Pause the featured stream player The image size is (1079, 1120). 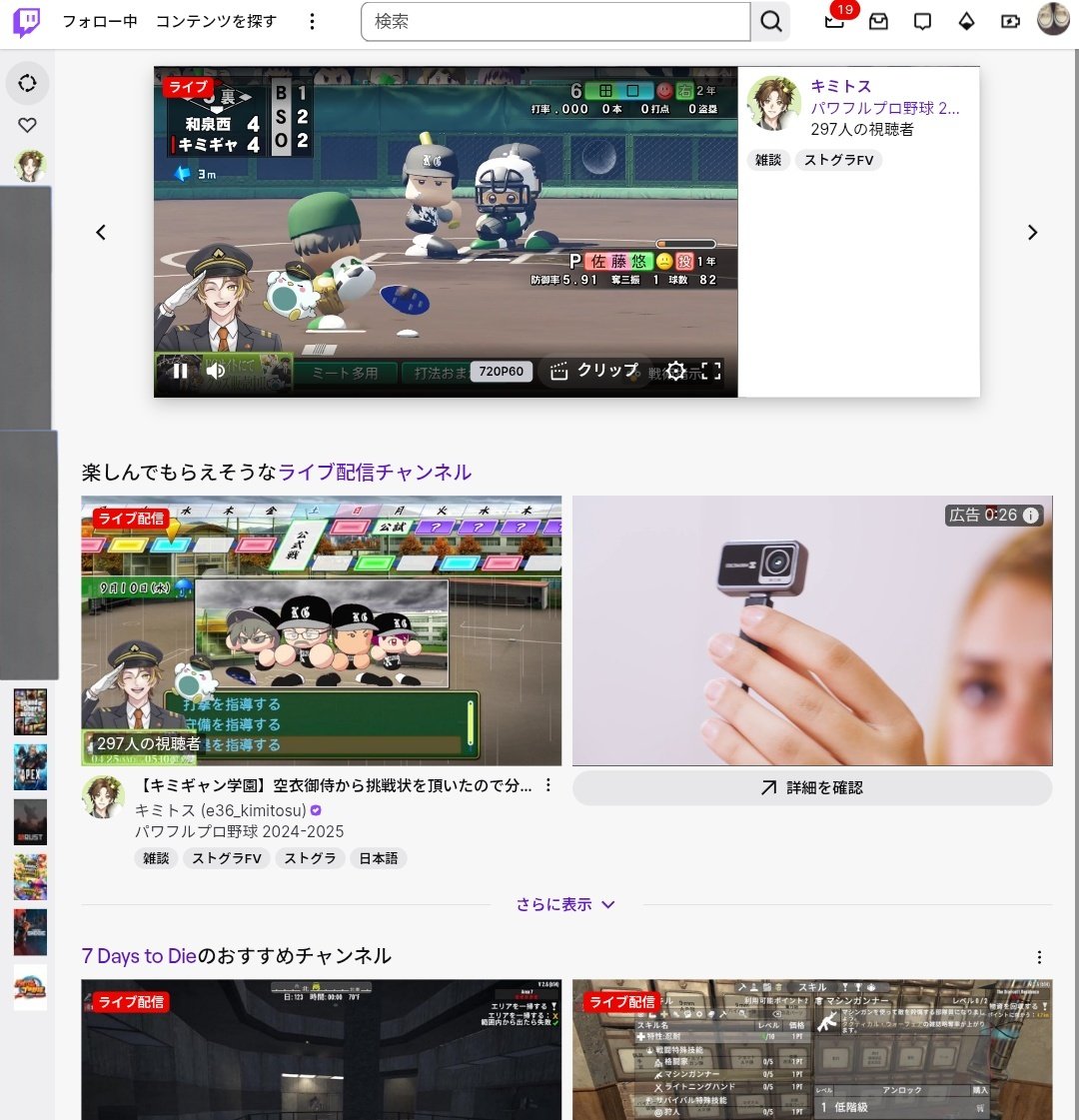click(x=181, y=371)
